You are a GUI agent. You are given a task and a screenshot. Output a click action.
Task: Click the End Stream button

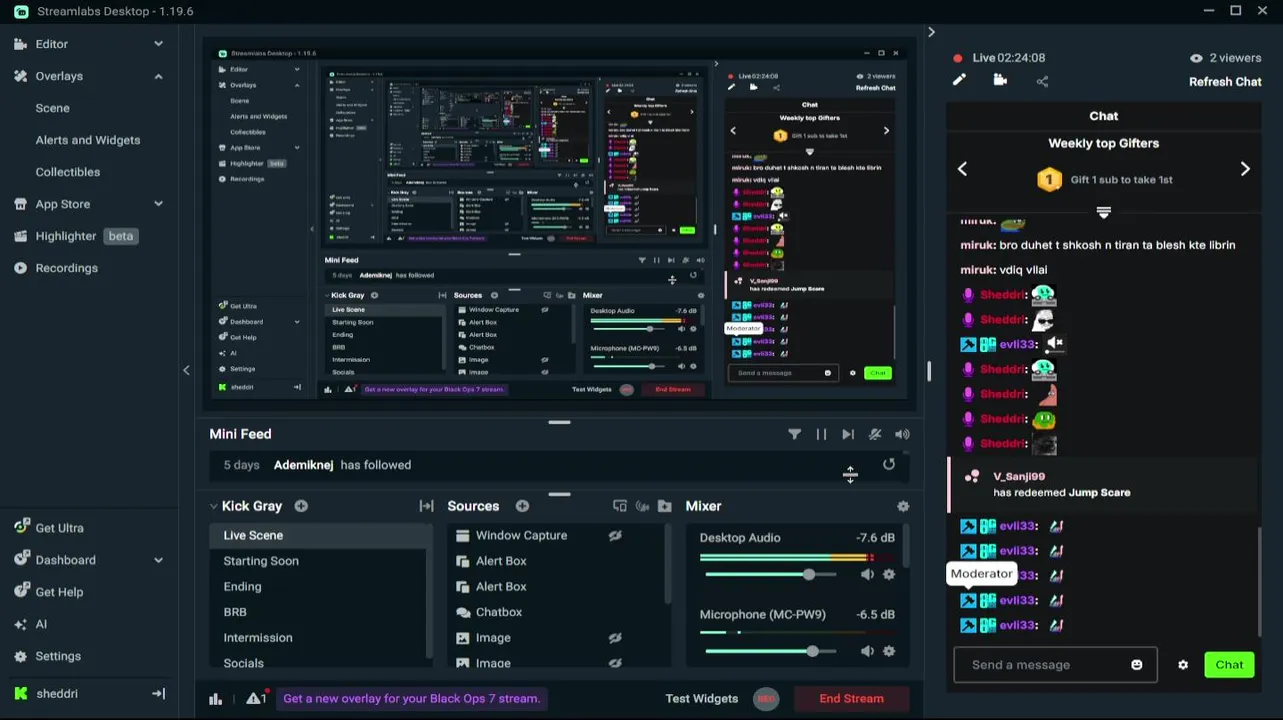click(x=852, y=699)
